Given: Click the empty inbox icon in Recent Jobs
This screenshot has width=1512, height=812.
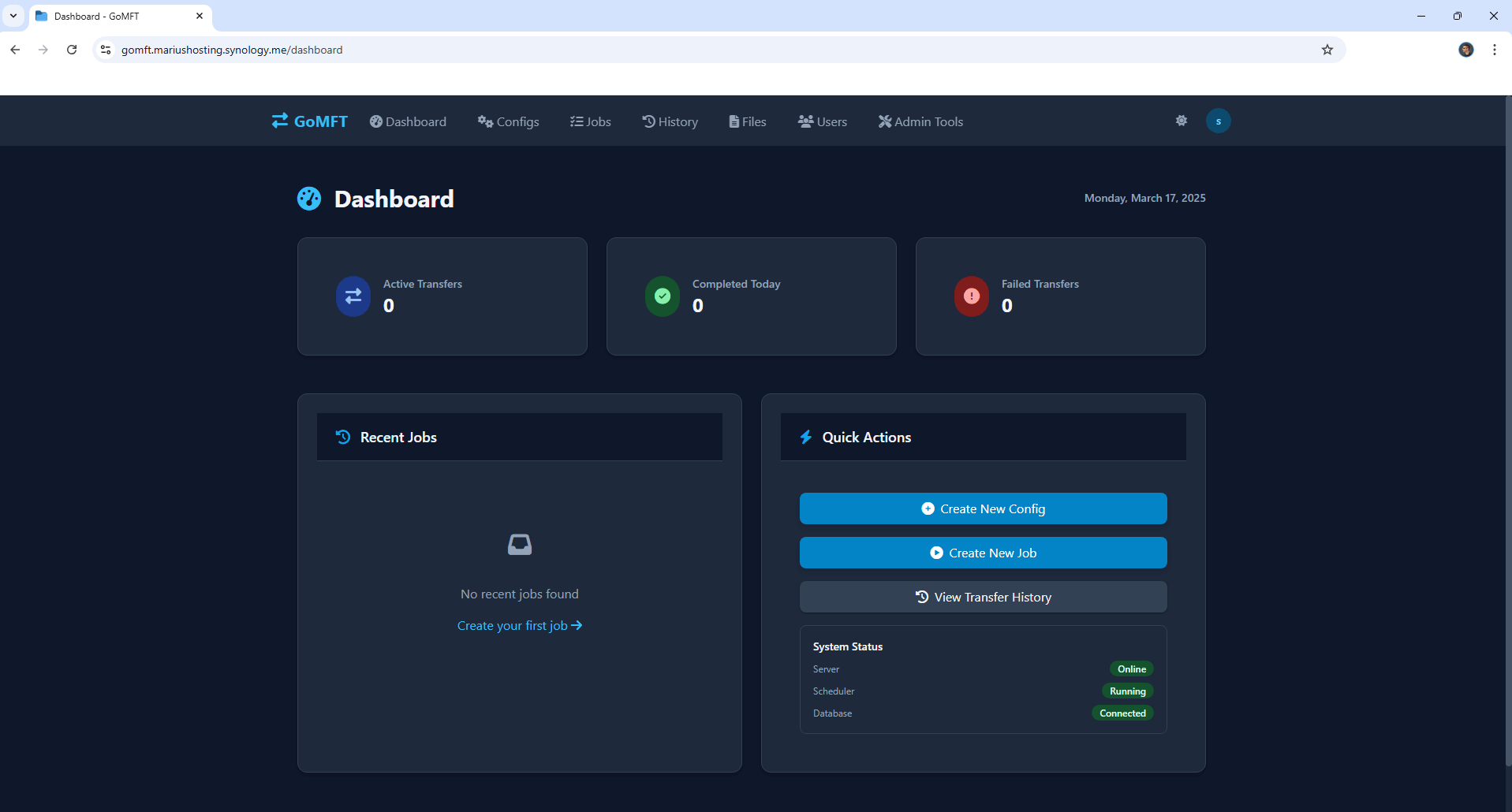Looking at the screenshot, I should click(x=520, y=544).
